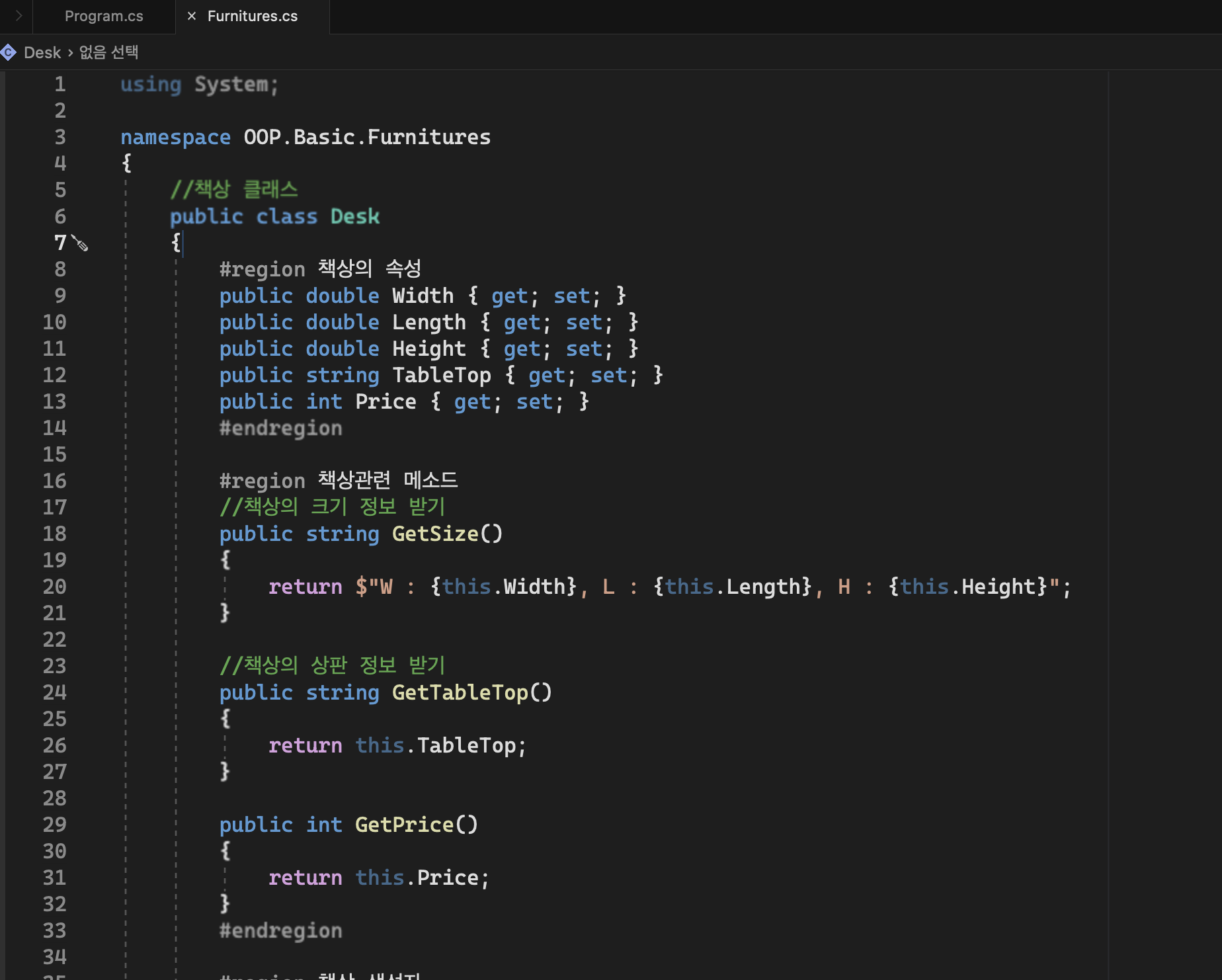The height and width of the screenshot is (980, 1222).
Task: Click the '#endregion' on line 33
Action: coord(281,931)
